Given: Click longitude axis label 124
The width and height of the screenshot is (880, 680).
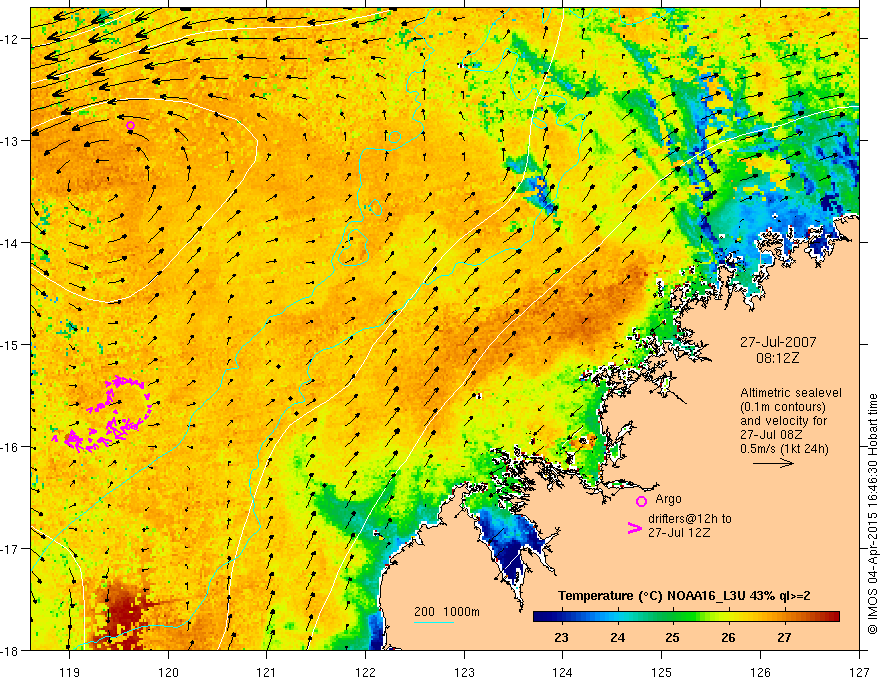Looking at the screenshot, I should (563, 672).
